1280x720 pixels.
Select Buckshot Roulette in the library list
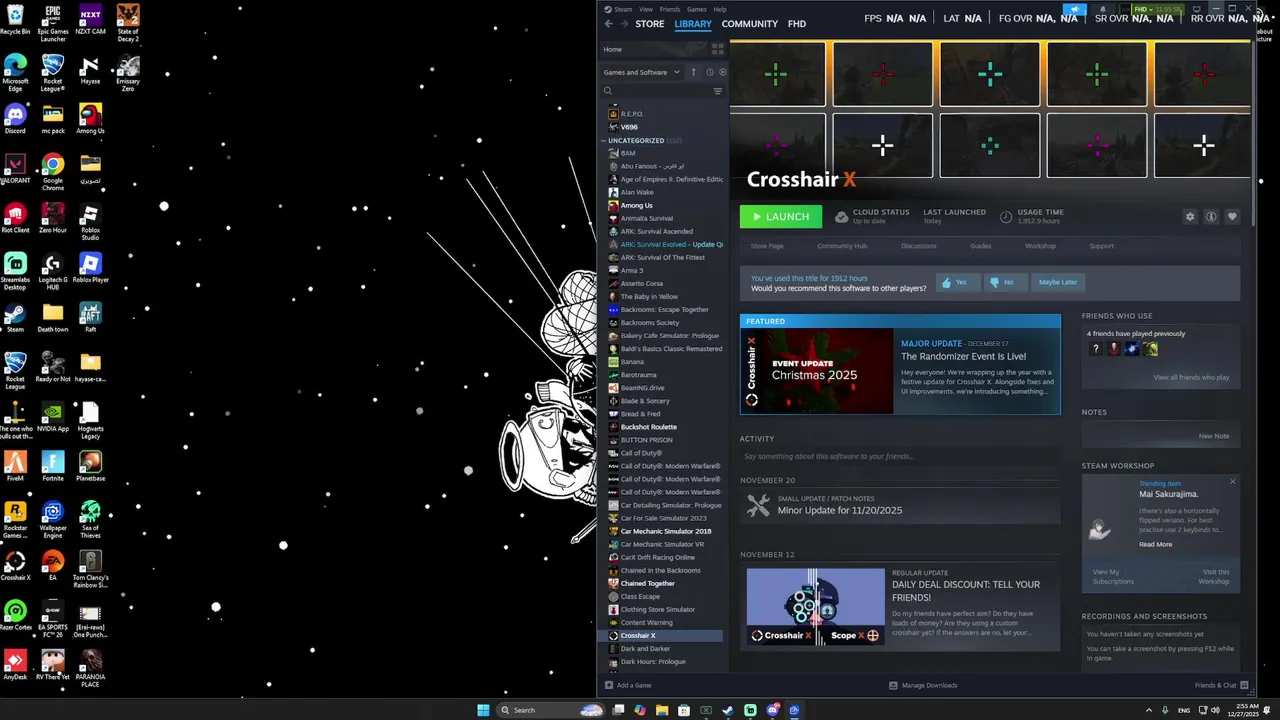(x=649, y=427)
